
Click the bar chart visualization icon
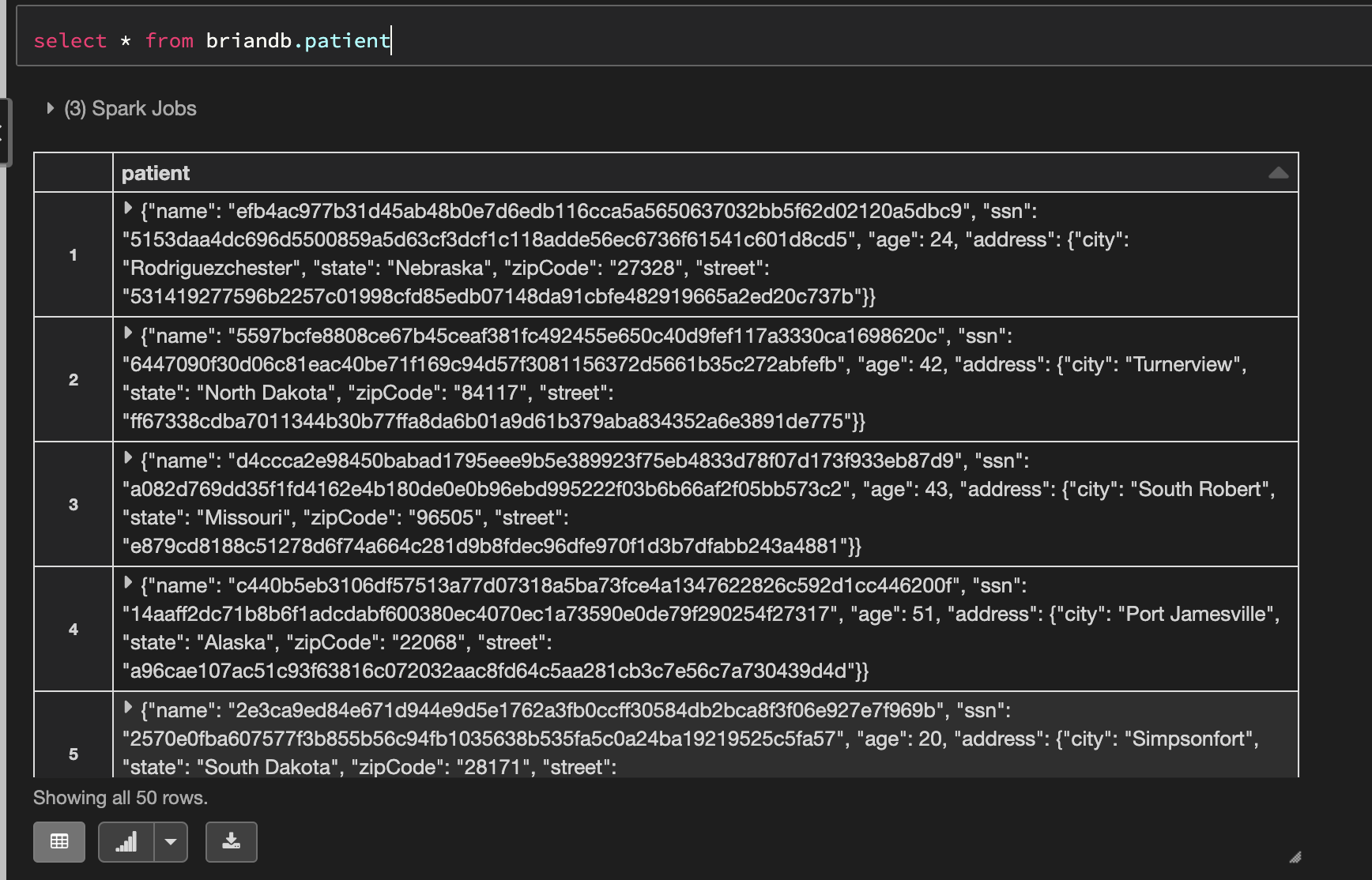point(126,841)
